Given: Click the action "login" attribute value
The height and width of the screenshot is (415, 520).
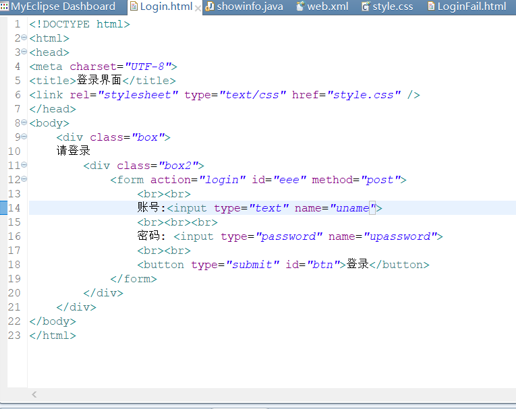Looking at the screenshot, I should 222,180.
